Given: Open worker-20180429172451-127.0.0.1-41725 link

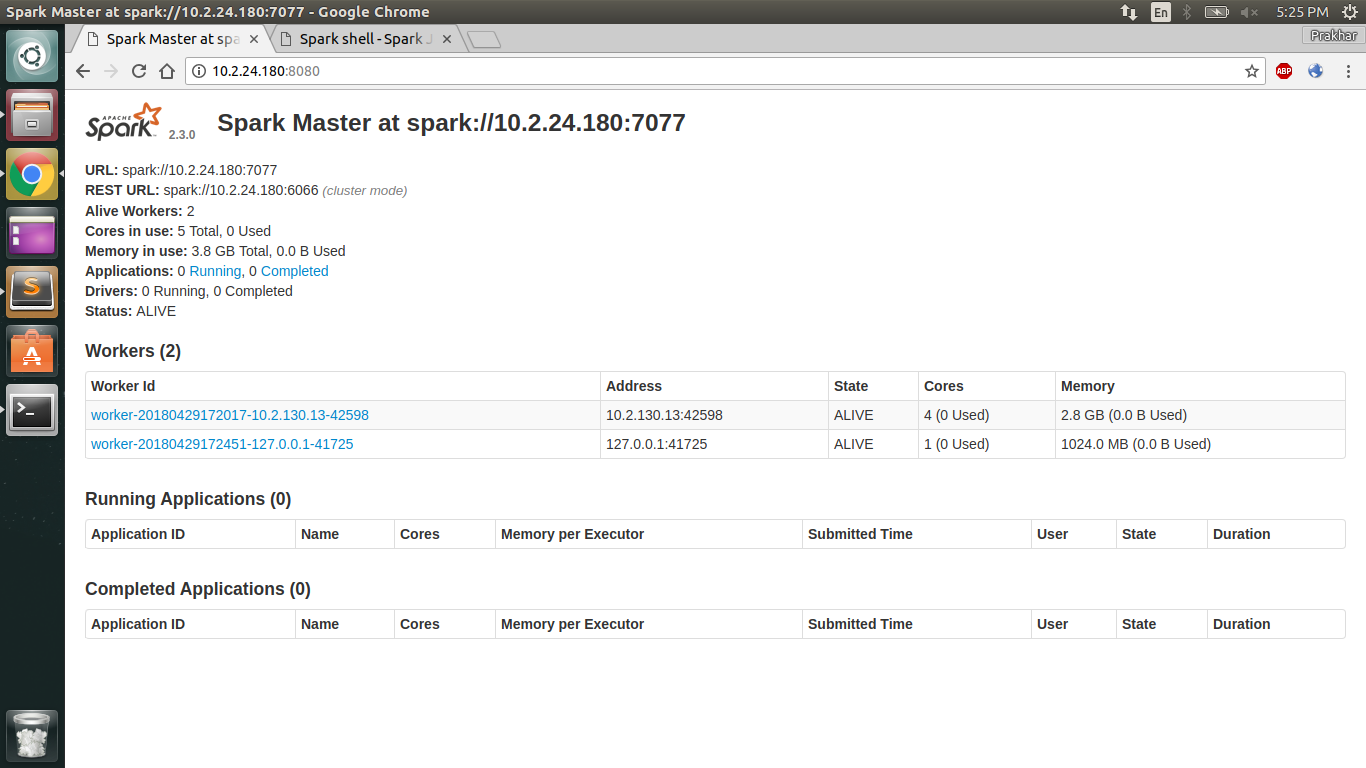Looking at the screenshot, I should [x=222, y=444].
